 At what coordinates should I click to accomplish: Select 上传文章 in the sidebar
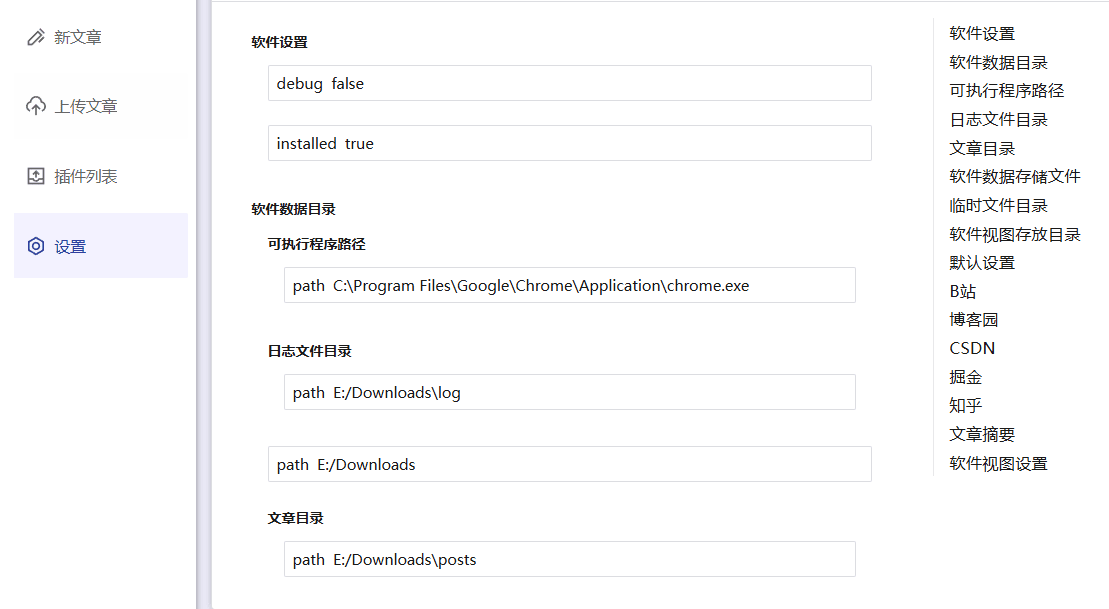click(x=101, y=106)
